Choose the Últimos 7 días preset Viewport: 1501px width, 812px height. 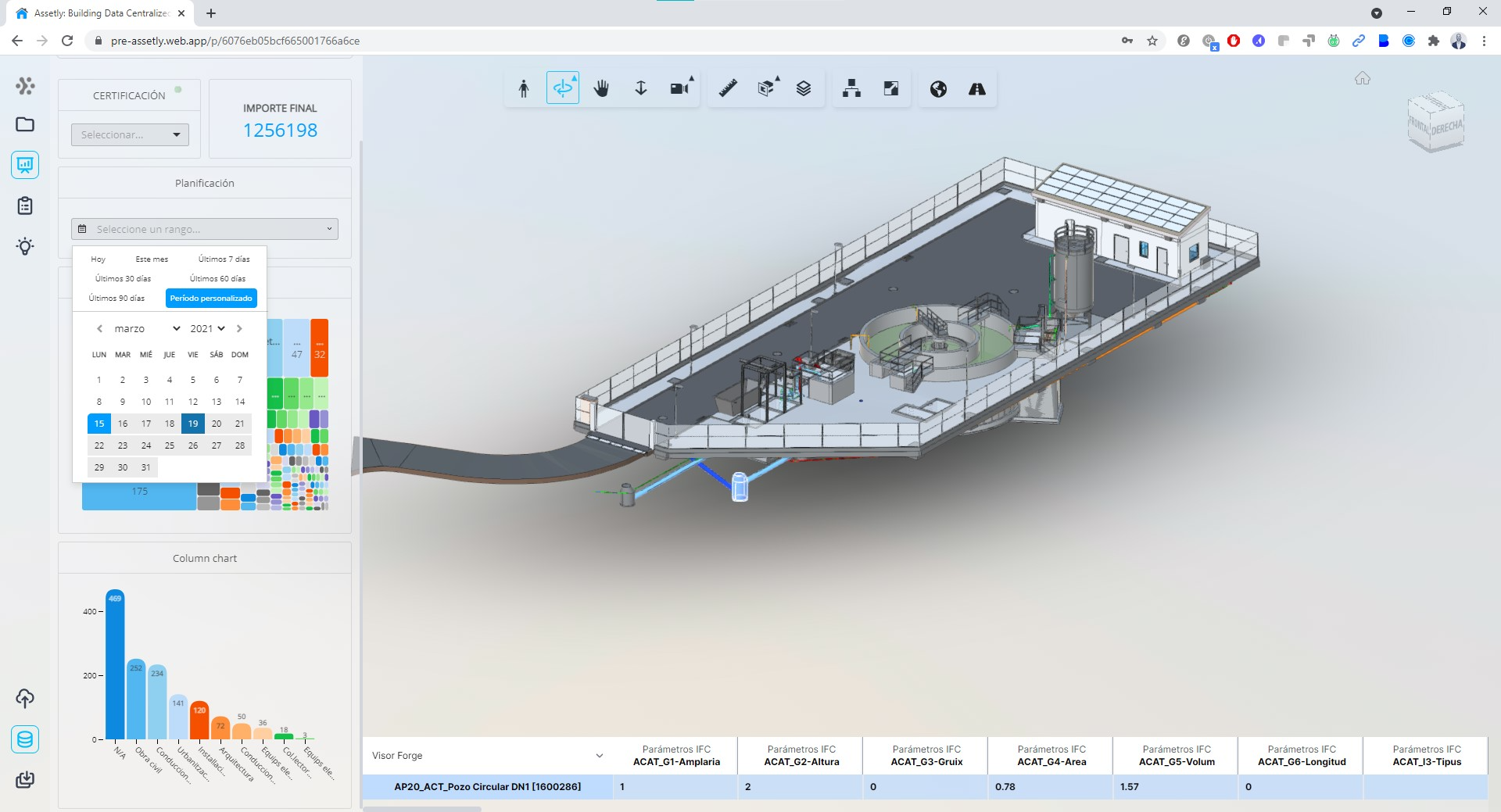click(224, 259)
